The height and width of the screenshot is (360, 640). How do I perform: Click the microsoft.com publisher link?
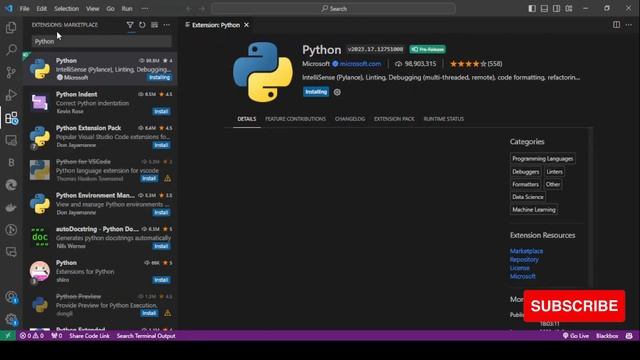(x=360, y=64)
